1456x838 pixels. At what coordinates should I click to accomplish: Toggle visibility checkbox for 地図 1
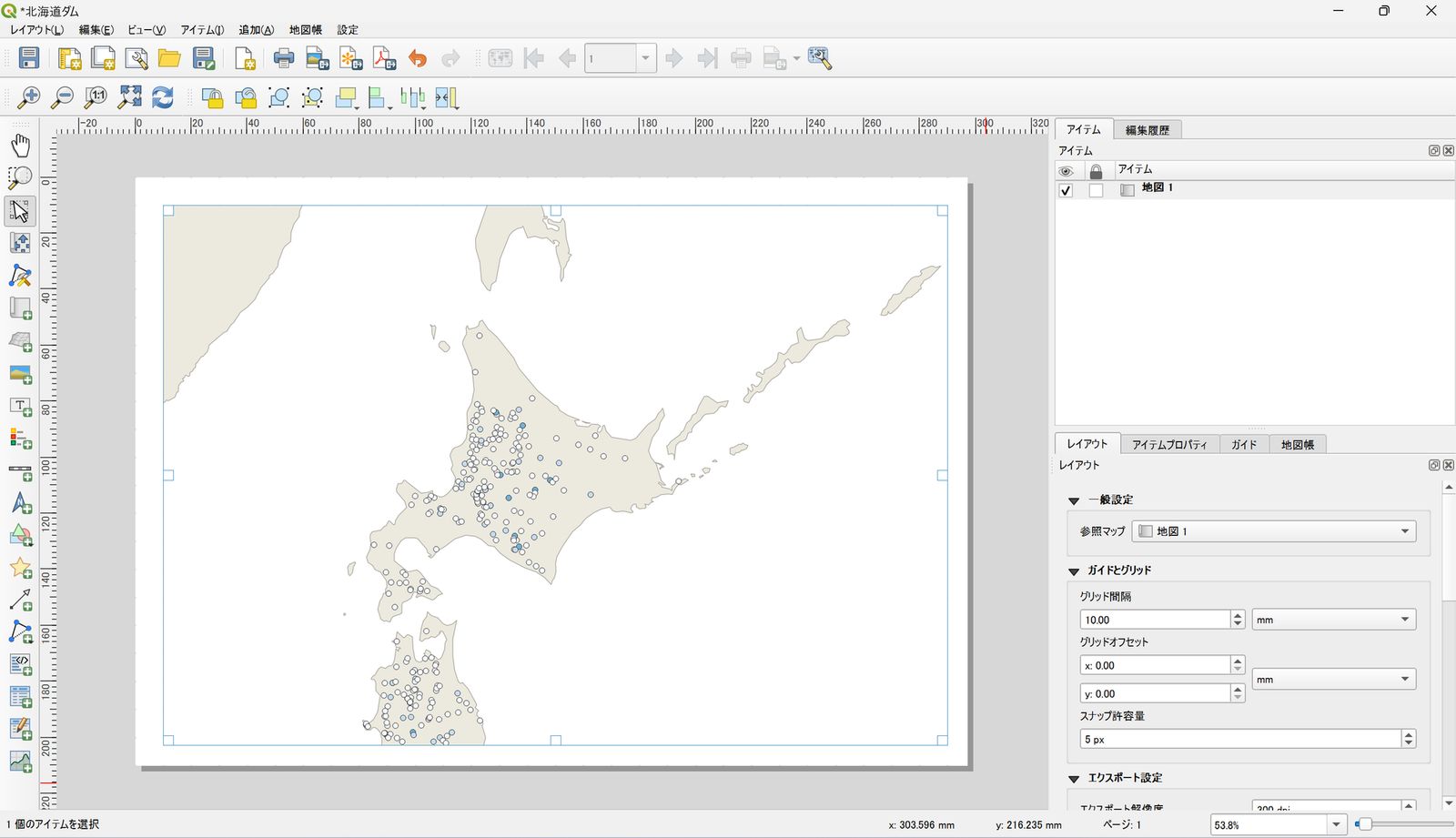pyautogui.click(x=1066, y=190)
